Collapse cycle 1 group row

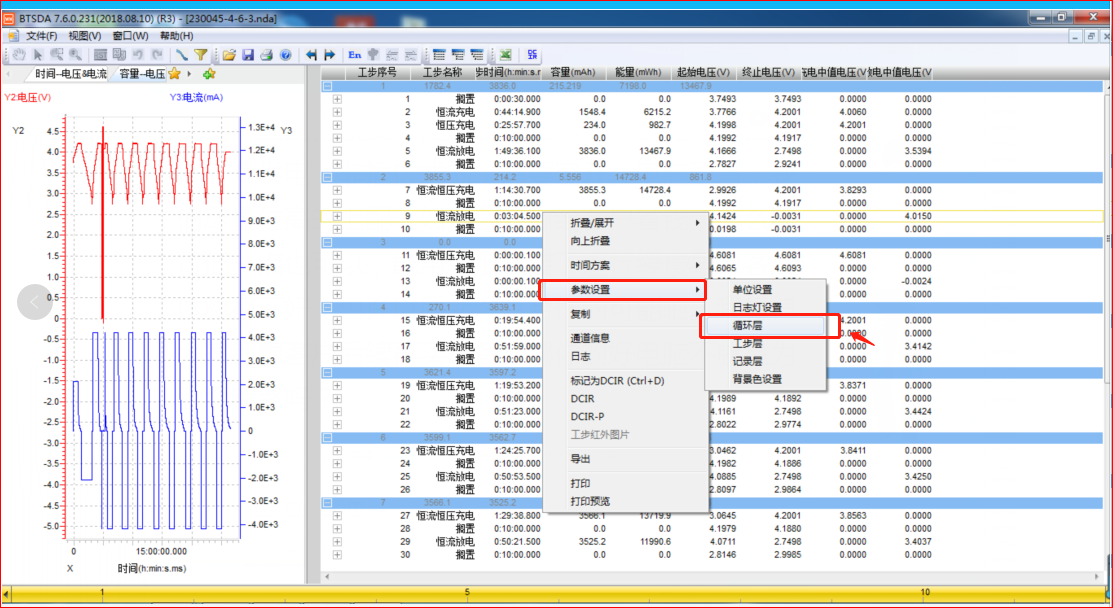pos(327,86)
